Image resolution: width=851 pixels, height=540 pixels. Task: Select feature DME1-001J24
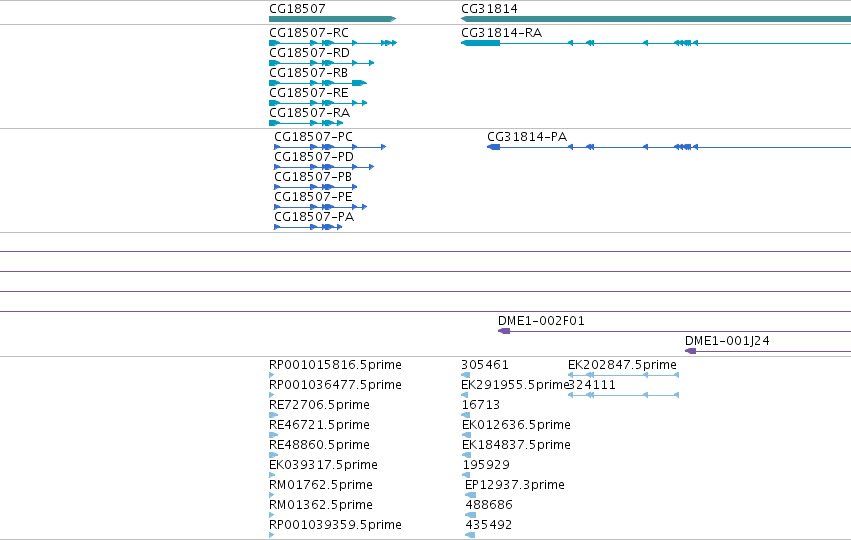(727, 341)
